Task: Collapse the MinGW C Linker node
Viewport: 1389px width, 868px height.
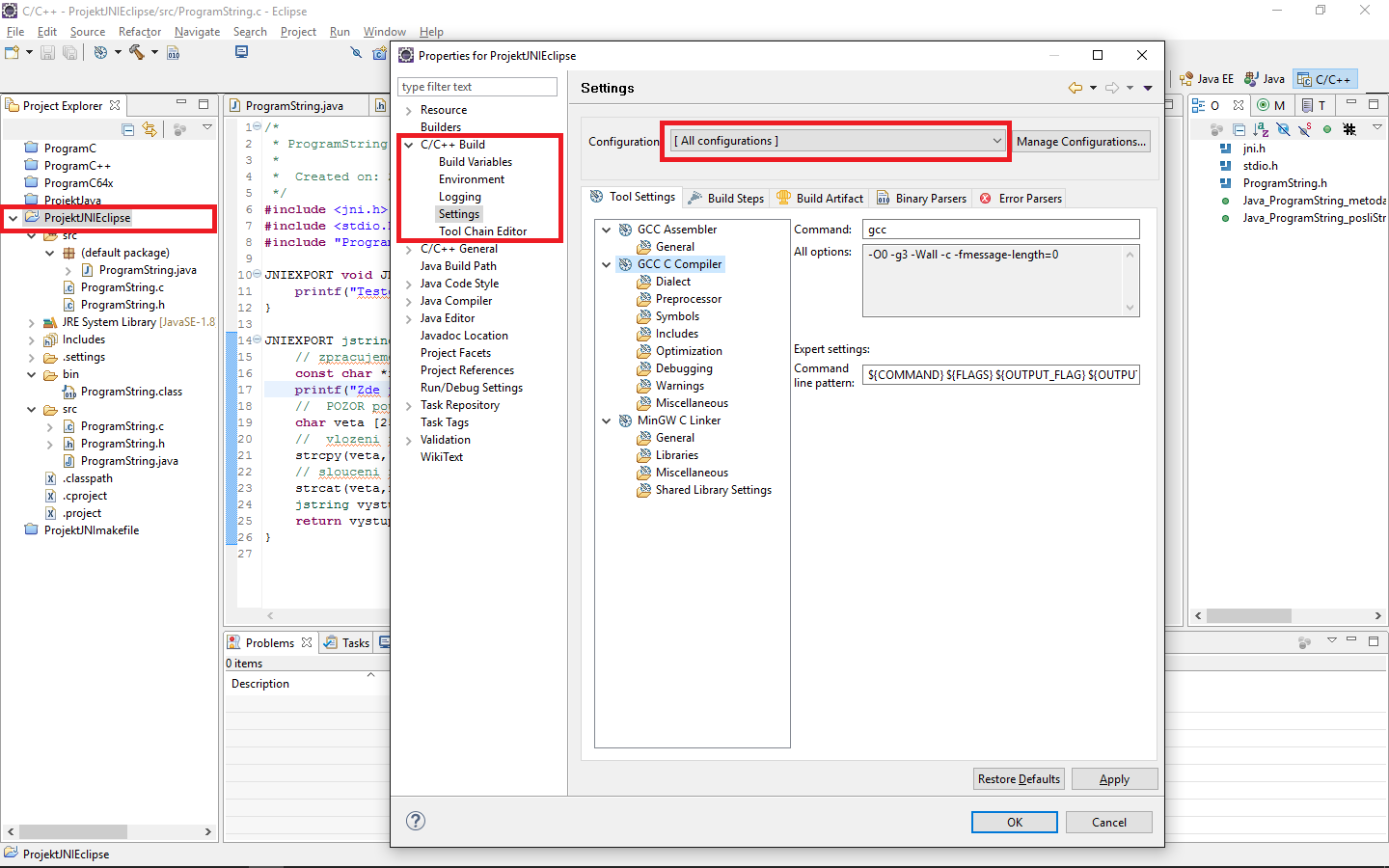Action: click(606, 420)
